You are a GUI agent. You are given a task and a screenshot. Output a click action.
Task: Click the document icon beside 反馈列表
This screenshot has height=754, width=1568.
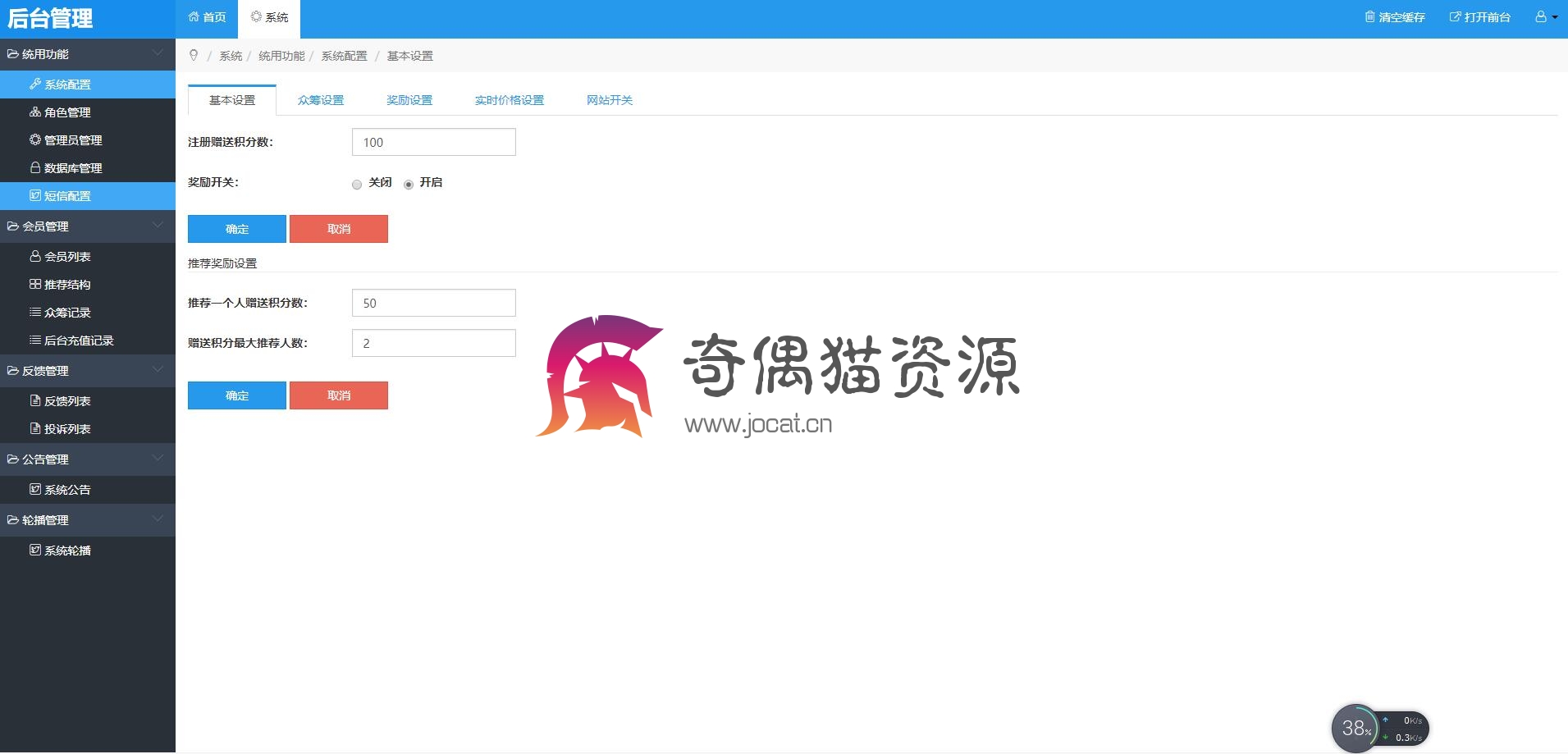35,401
